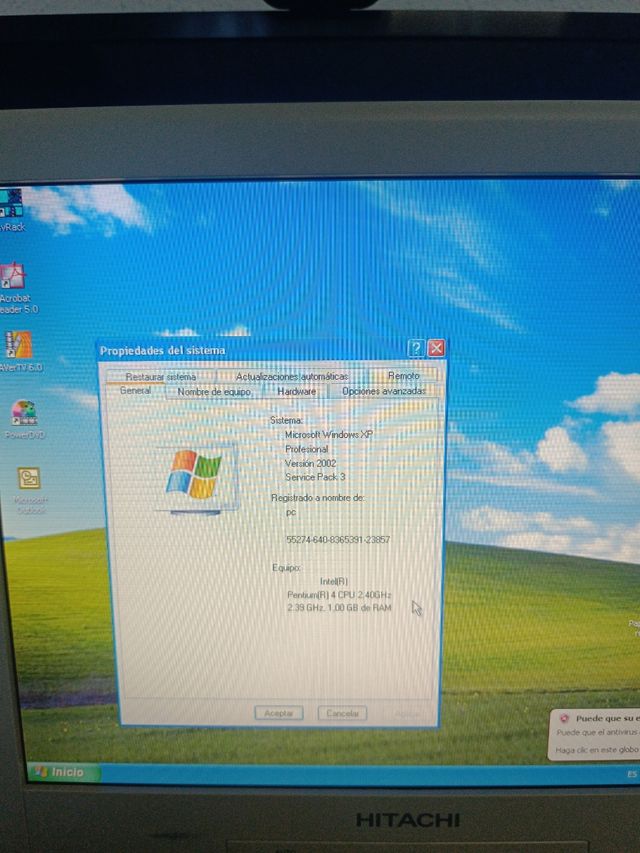The image size is (640, 853).
Task: Click the text Service Pack 3
Action: [x=315, y=477]
